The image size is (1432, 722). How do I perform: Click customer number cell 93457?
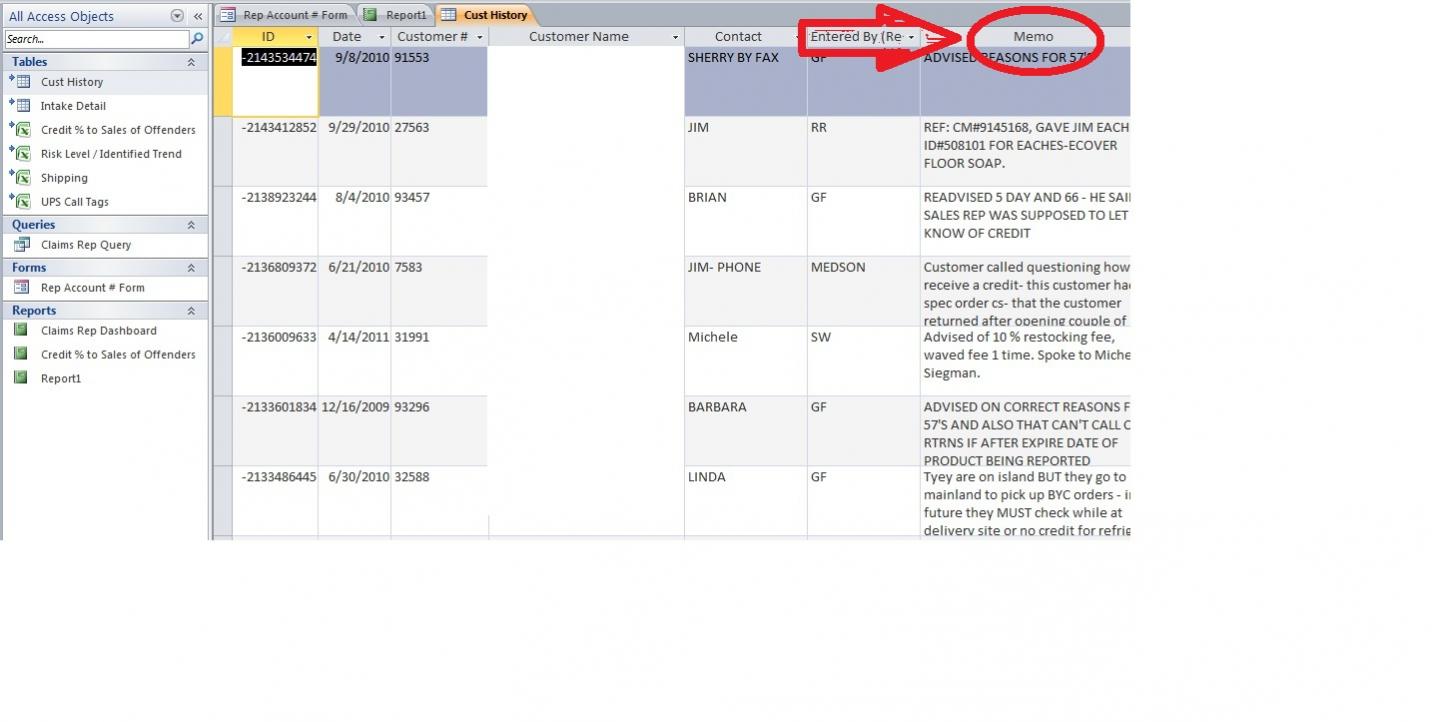tap(440, 221)
